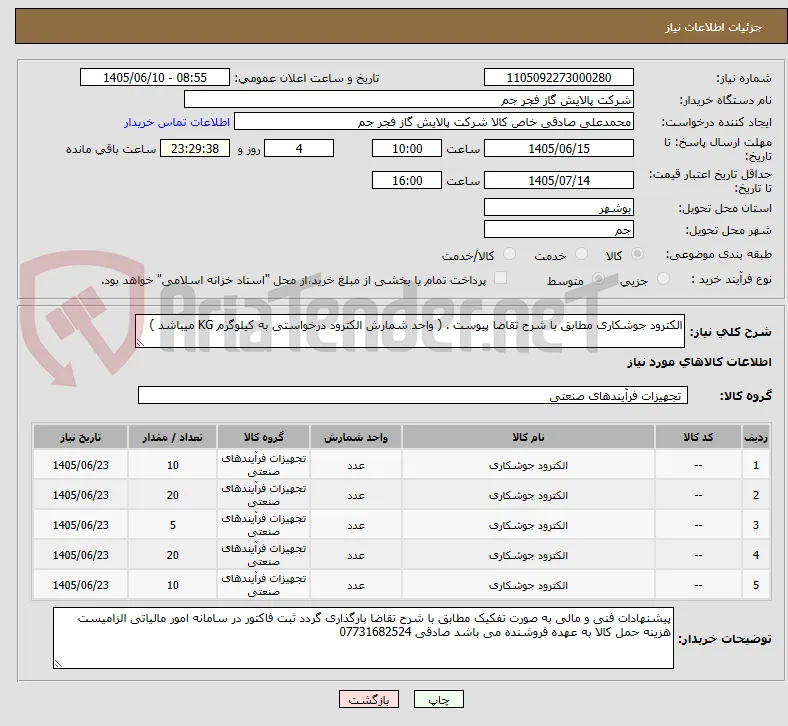Click the date 1405/06/23 in row 3
Image resolution: width=788 pixels, height=726 pixels.
(x=80, y=525)
